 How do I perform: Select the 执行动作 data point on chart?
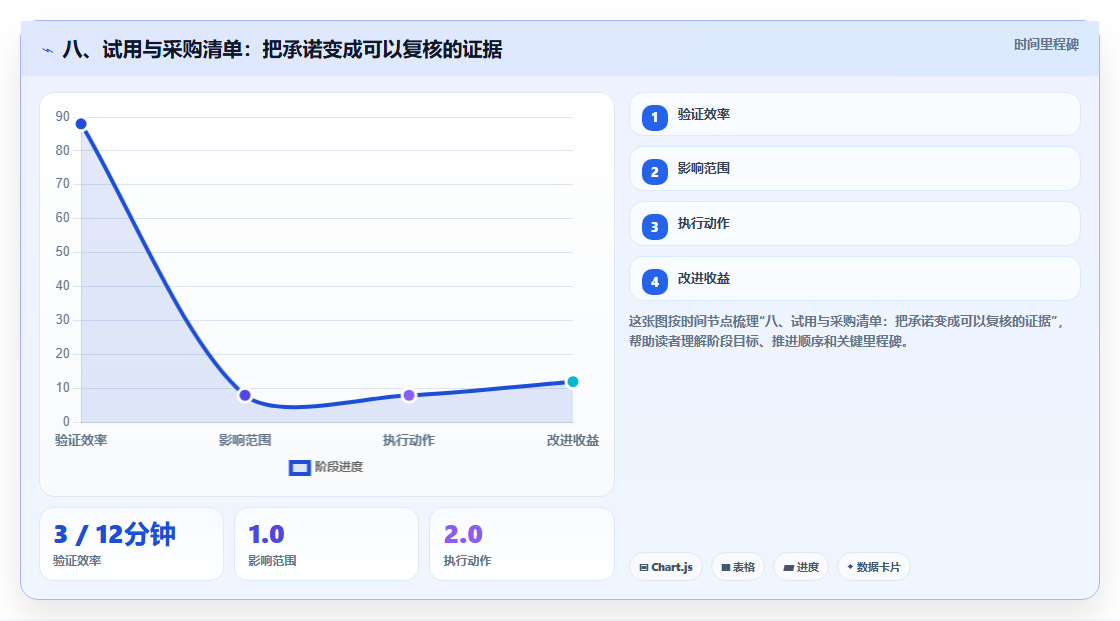[x=409, y=395]
